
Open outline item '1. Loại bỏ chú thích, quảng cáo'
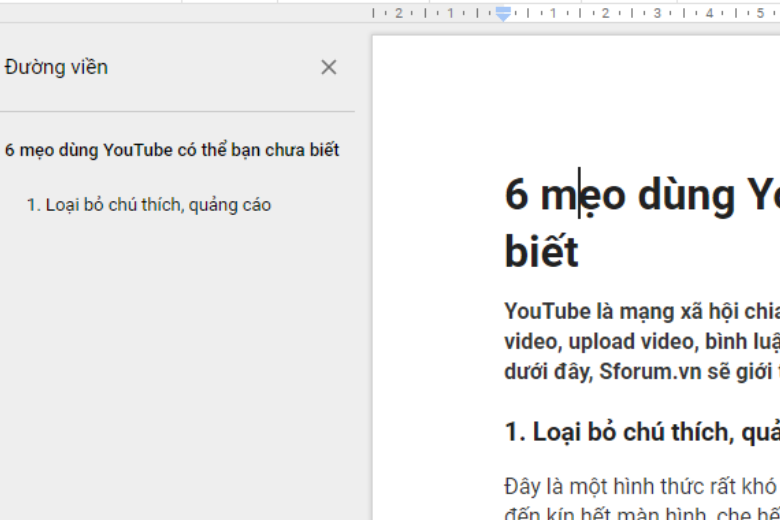coord(148,205)
